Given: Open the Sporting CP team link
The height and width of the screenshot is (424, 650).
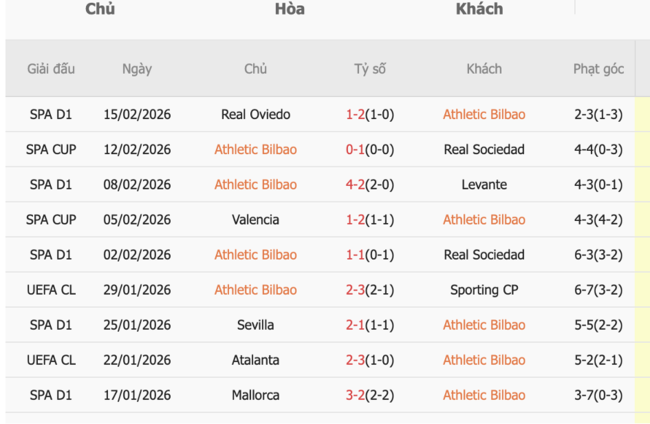Looking at the screenshot, I should [x=484, y=290].
